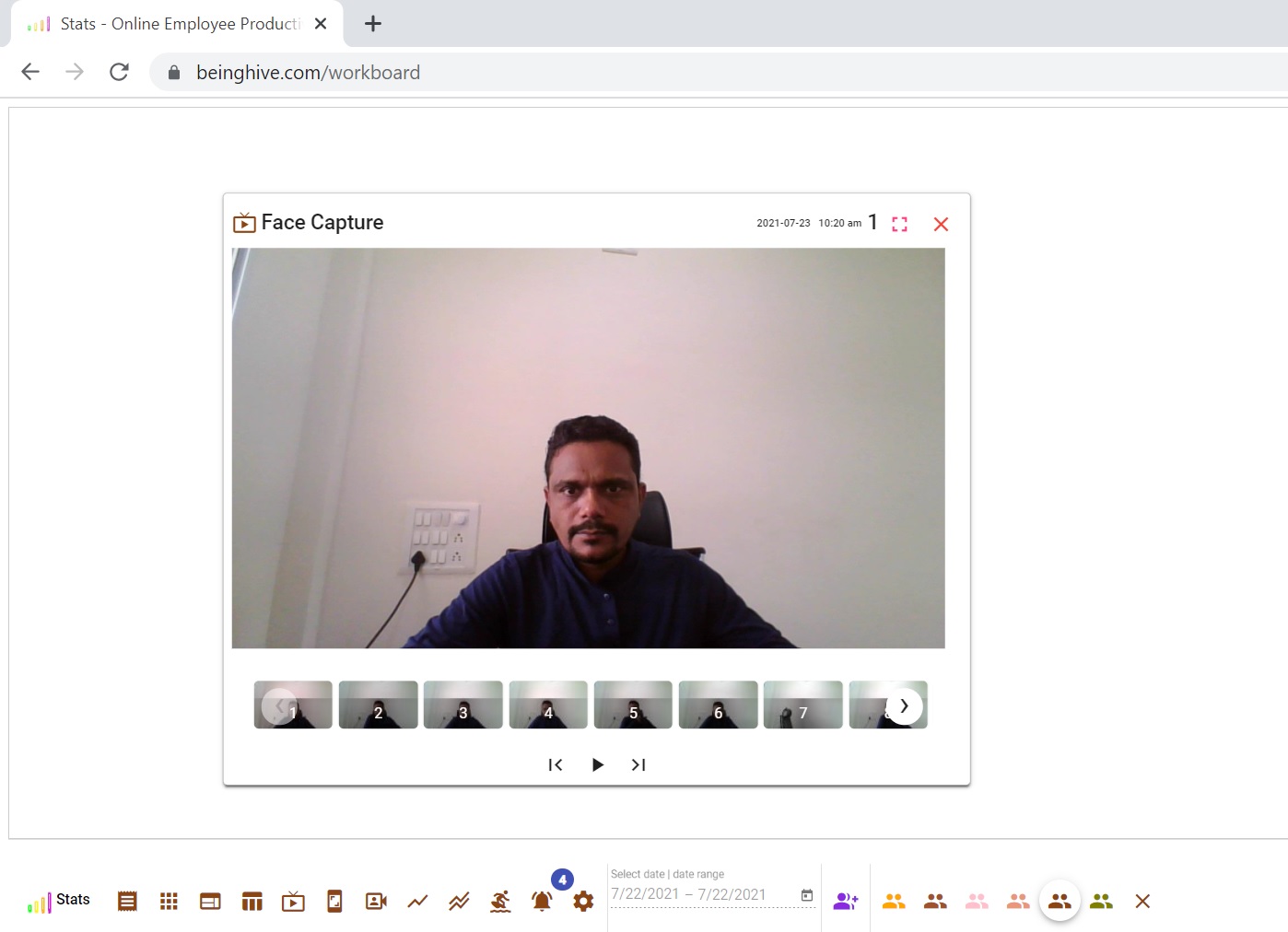
Task: View the productivity line chart icon
Action: pos(417,901)
